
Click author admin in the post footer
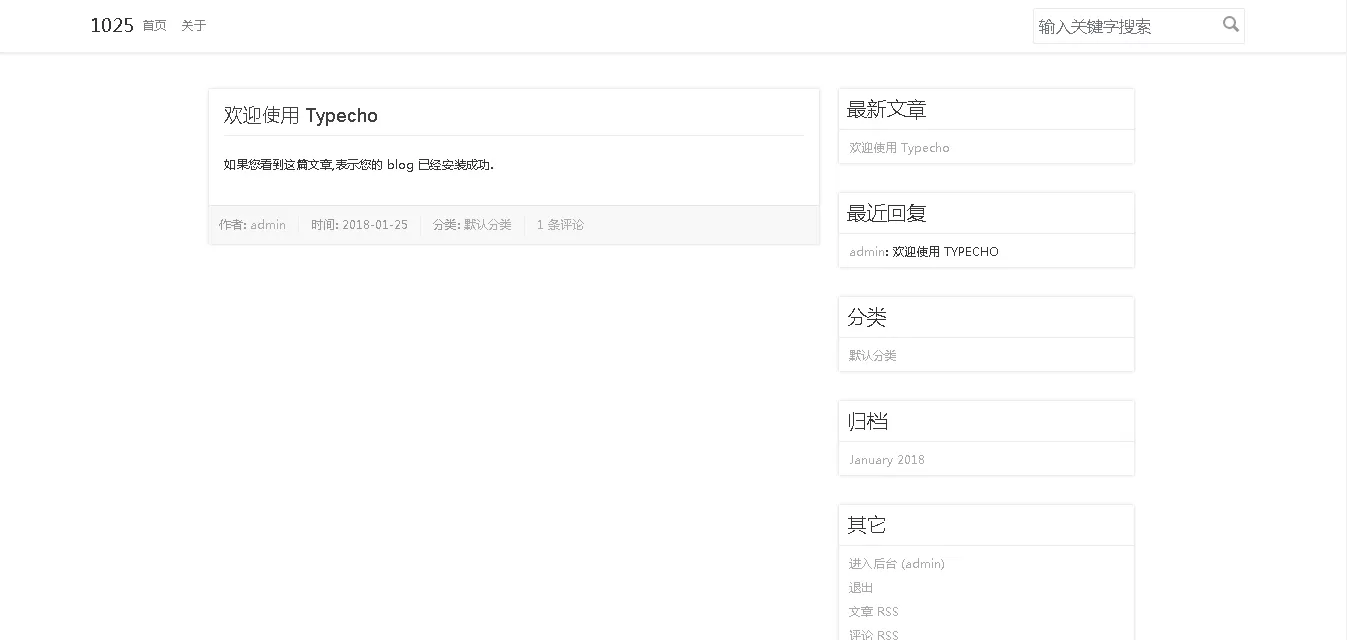coord(268,225)
